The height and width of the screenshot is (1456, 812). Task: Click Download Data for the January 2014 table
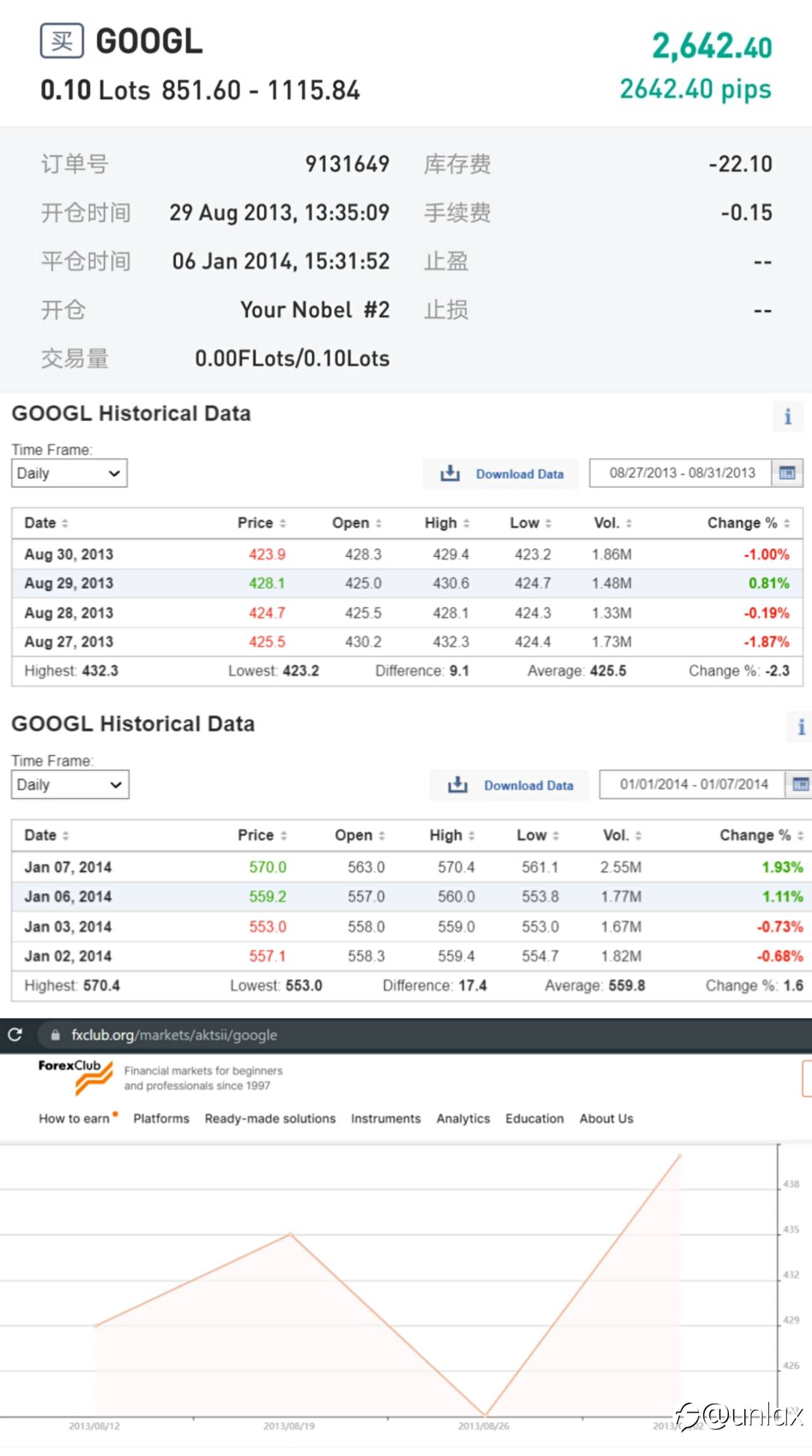coord(509,785)
